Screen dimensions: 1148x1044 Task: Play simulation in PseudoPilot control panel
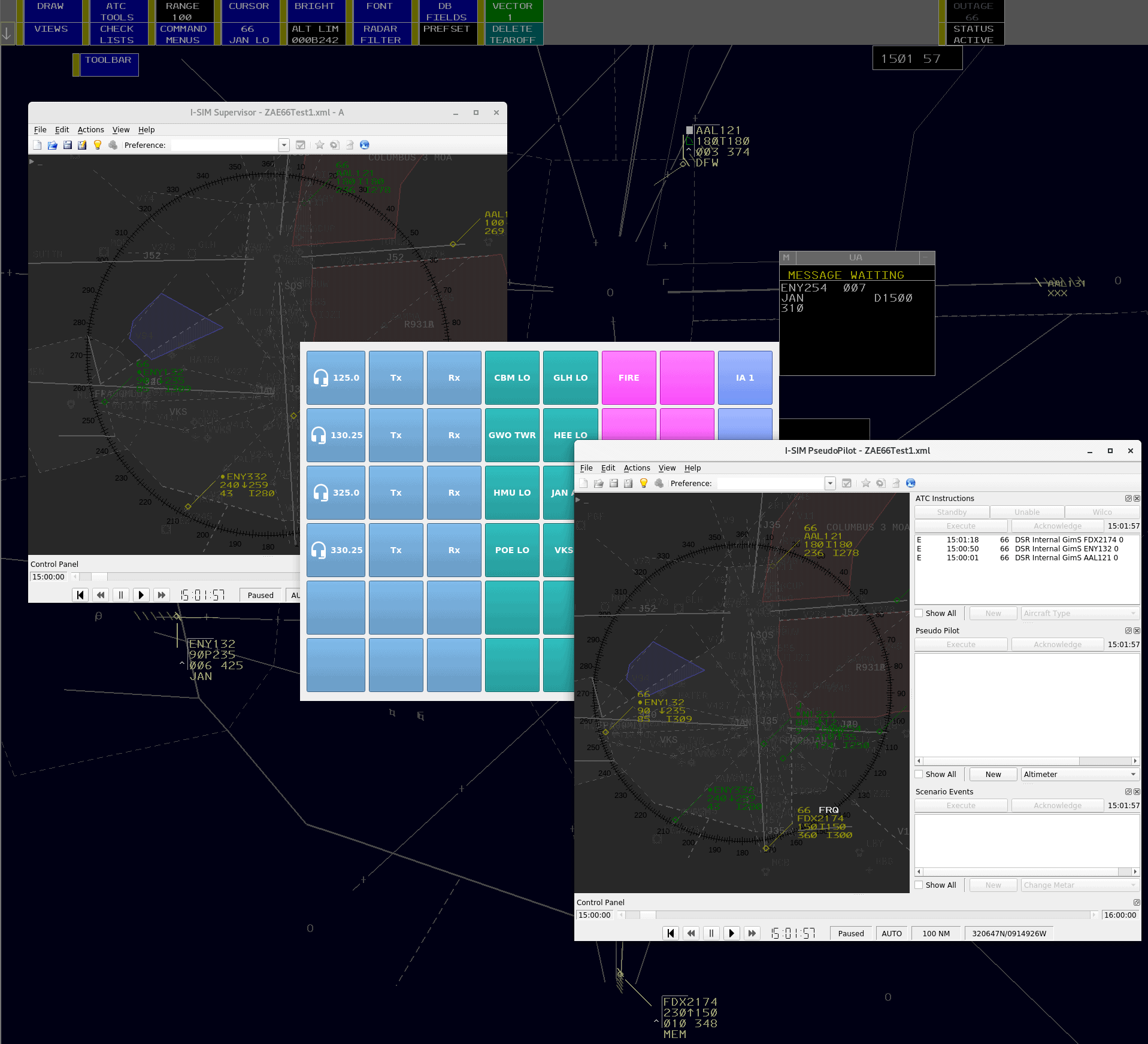click(732, 933)
